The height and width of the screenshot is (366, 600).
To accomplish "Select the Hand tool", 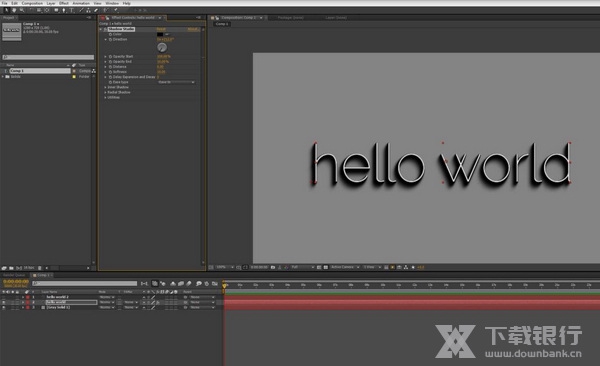I will click(x=14, y=10).
